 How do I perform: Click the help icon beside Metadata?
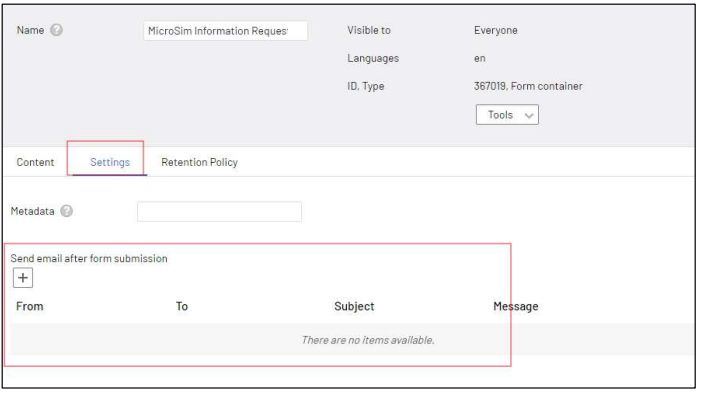point(67,211)
